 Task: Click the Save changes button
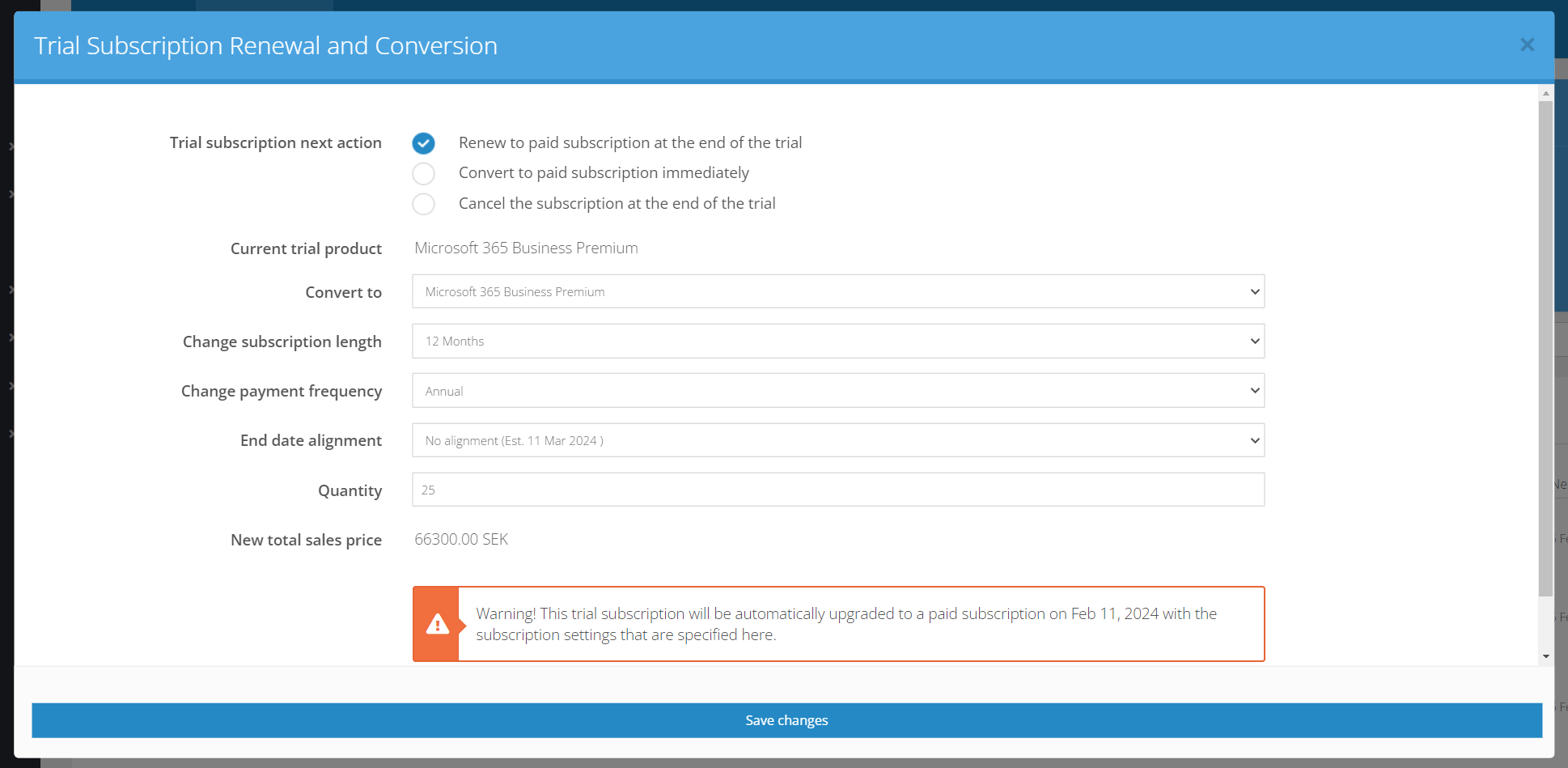[786, 720]
